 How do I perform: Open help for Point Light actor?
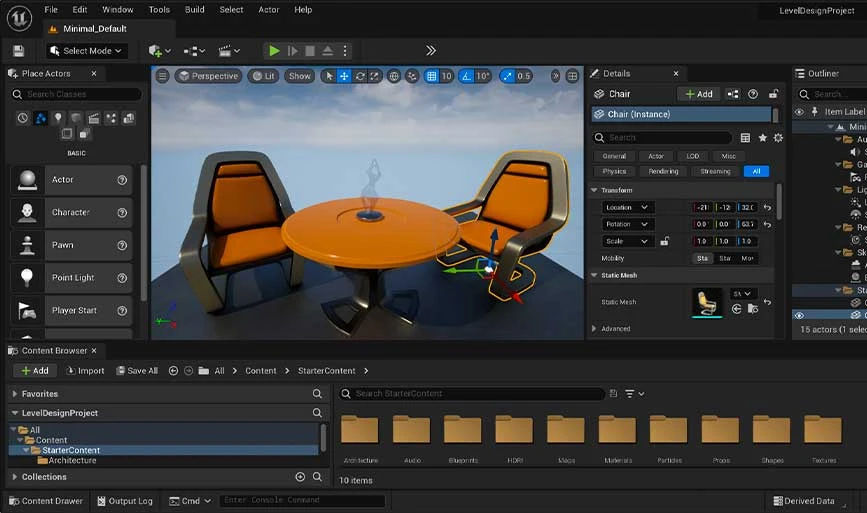click(122, 278)
